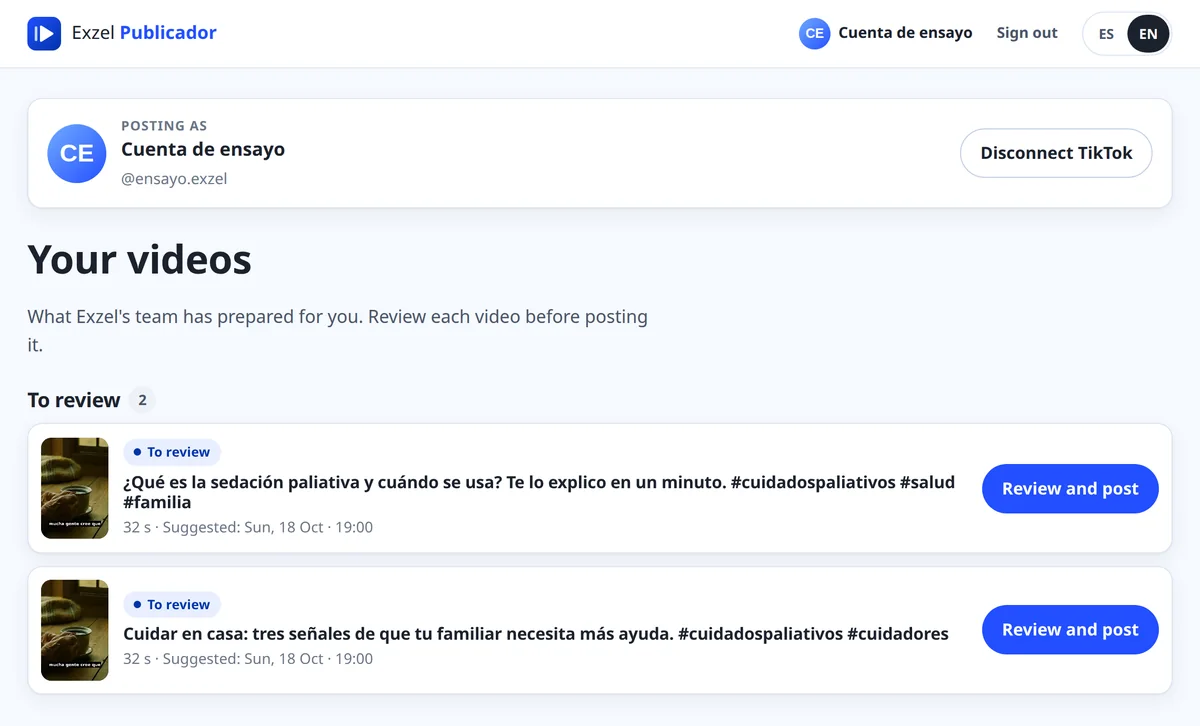Open thumbnail of the sedación paliativa video
Screen dimensions: 1200x726
pyautogui.click(x=74, y=488)
